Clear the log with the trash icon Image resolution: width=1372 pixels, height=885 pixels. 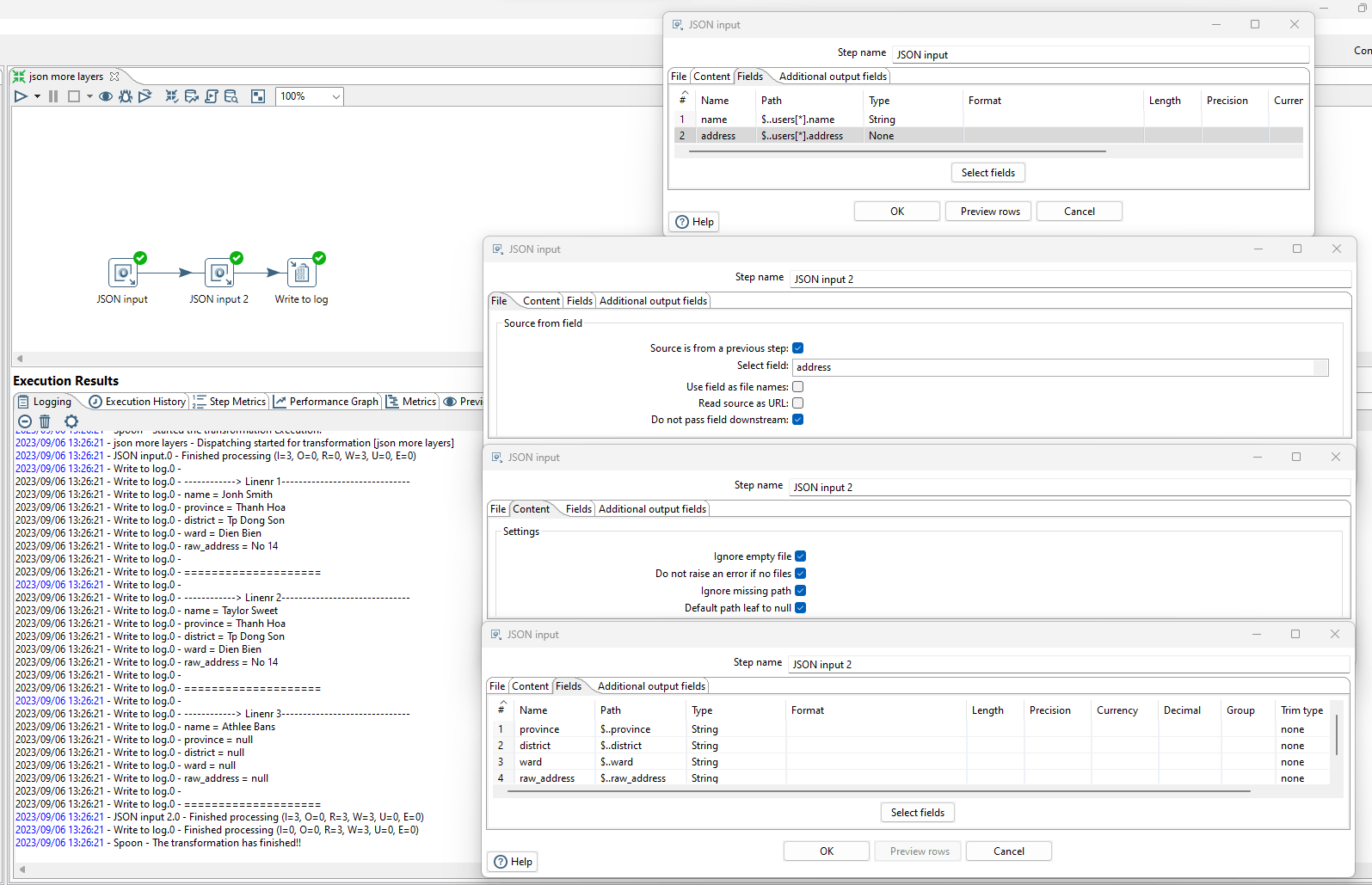45,421
